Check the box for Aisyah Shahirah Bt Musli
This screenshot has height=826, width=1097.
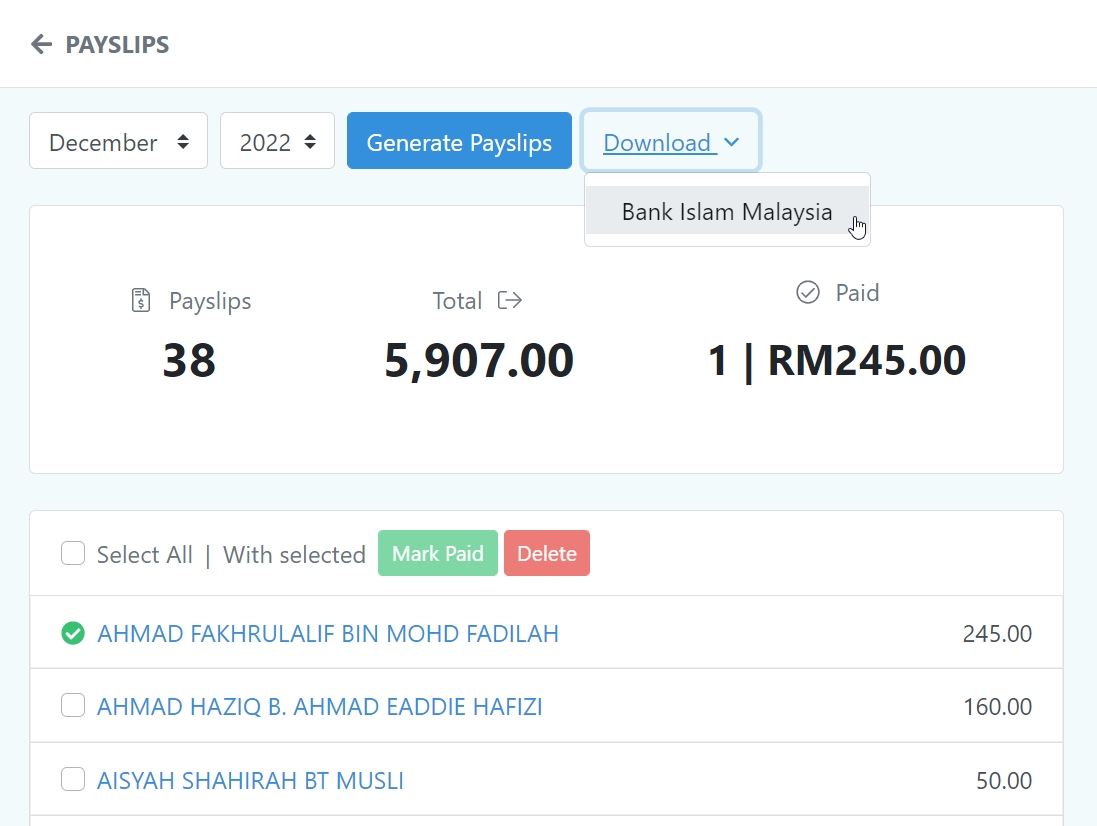click(x=73, y=779)
